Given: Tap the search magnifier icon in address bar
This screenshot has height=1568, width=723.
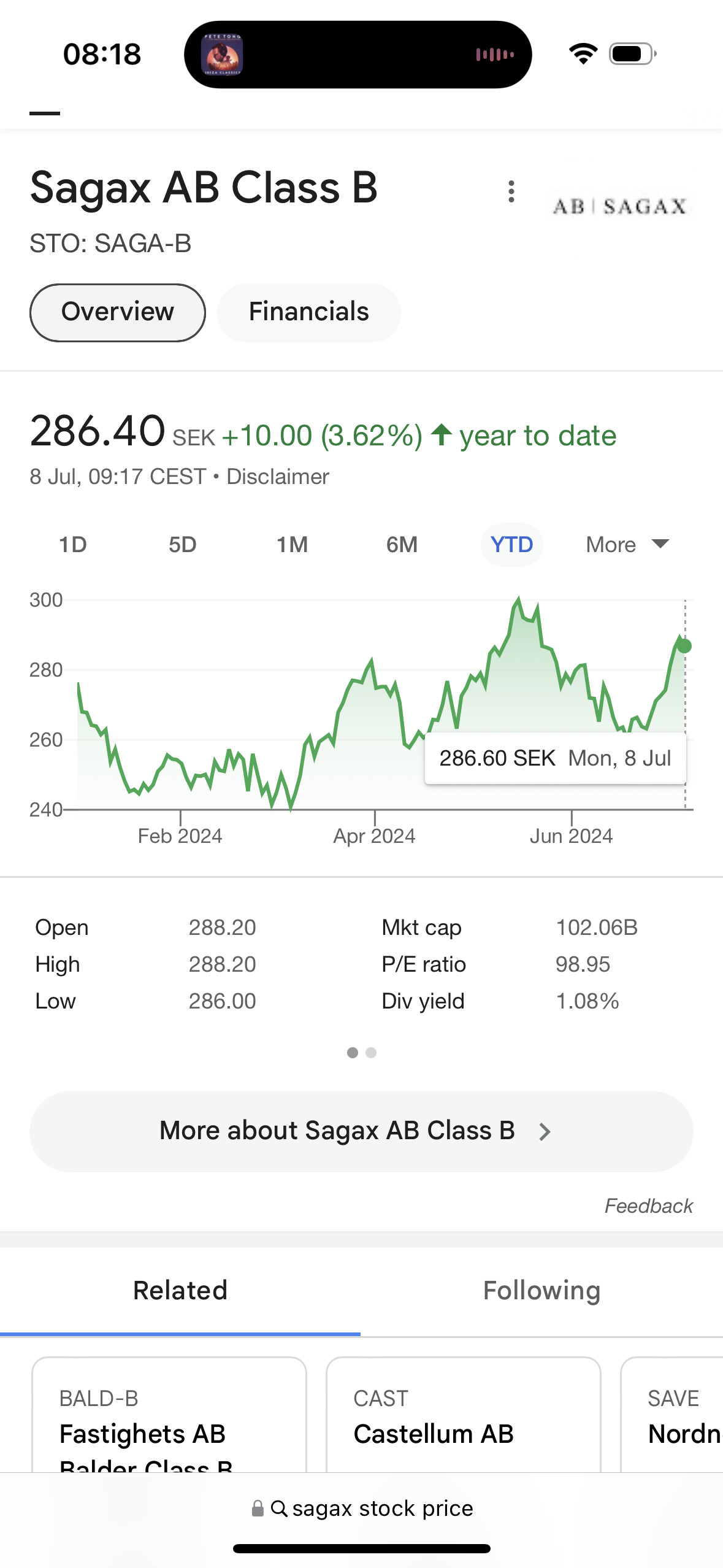Looking at the screenshot, I should (x=279, y=1508).
